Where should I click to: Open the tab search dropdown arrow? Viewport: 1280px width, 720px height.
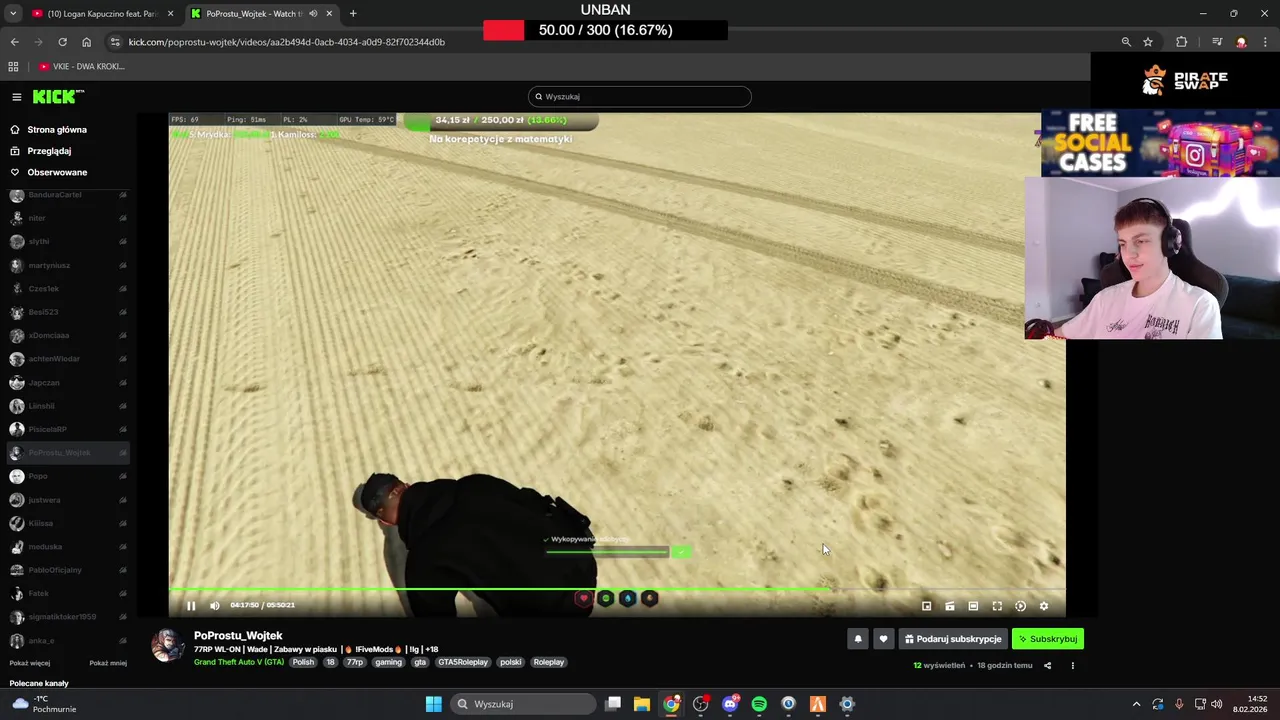pos(13,14)
